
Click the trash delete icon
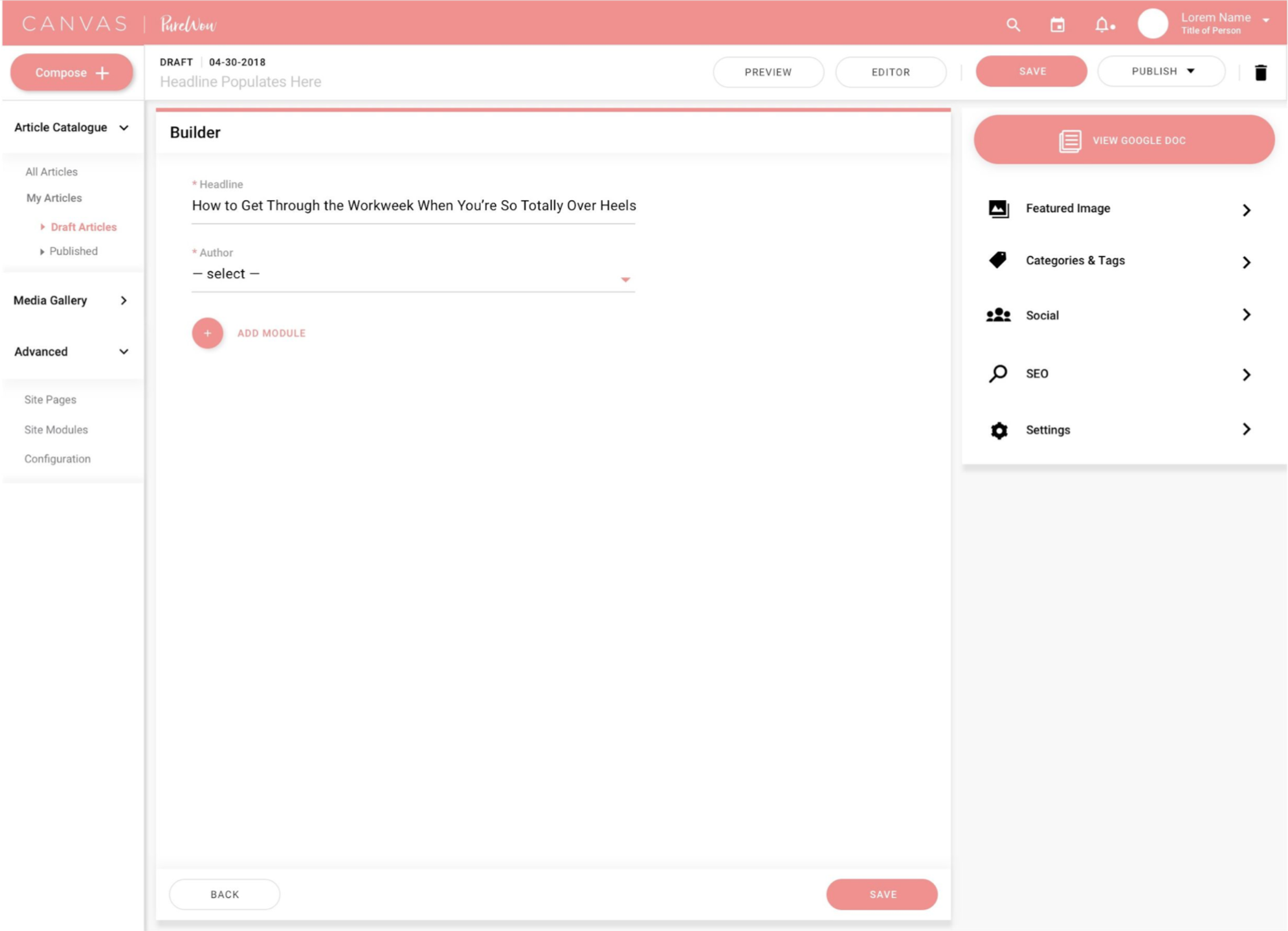click(x=1260, y=73)
